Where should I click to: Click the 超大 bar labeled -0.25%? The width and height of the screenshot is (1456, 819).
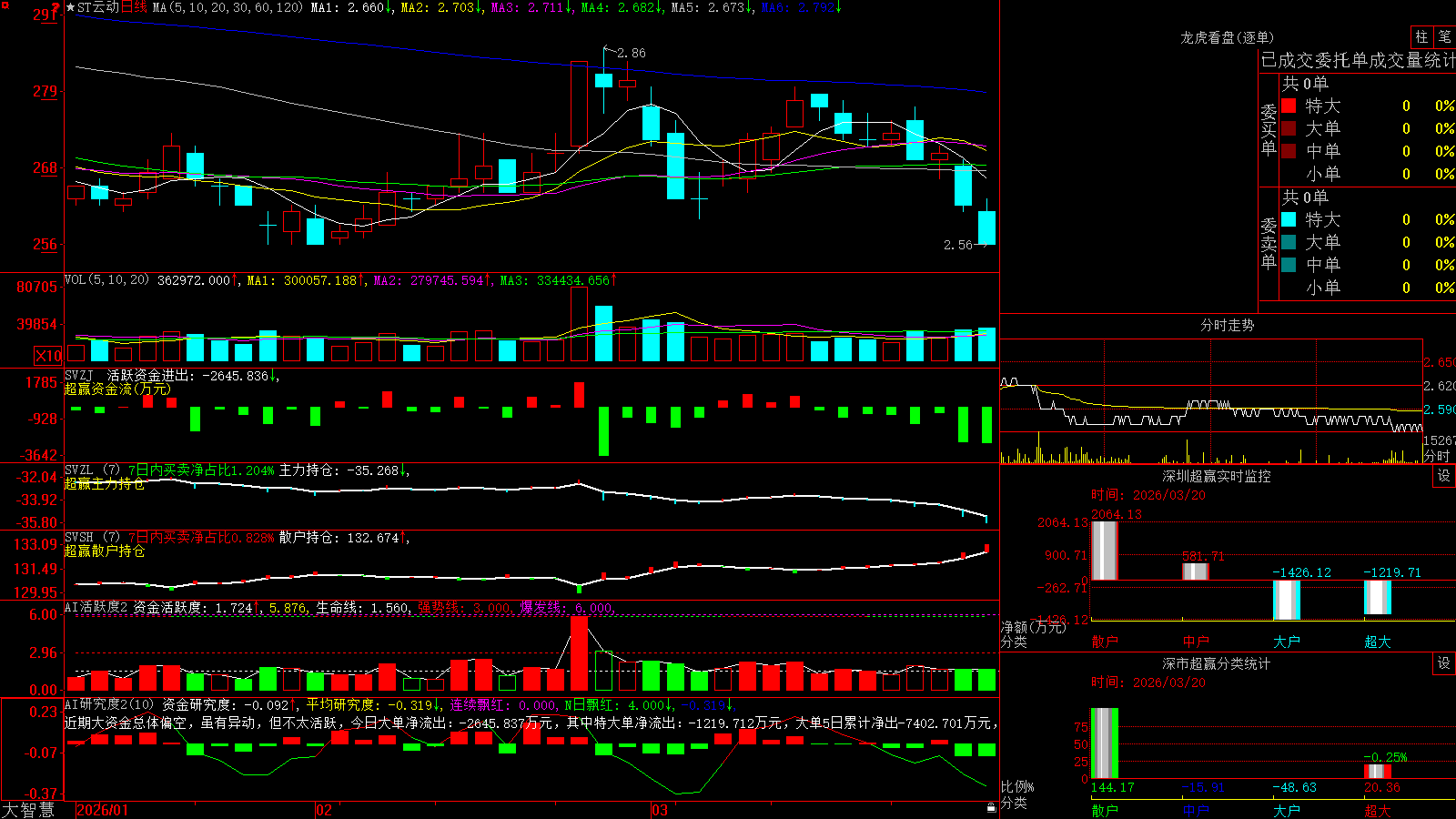coord(1378,772)
